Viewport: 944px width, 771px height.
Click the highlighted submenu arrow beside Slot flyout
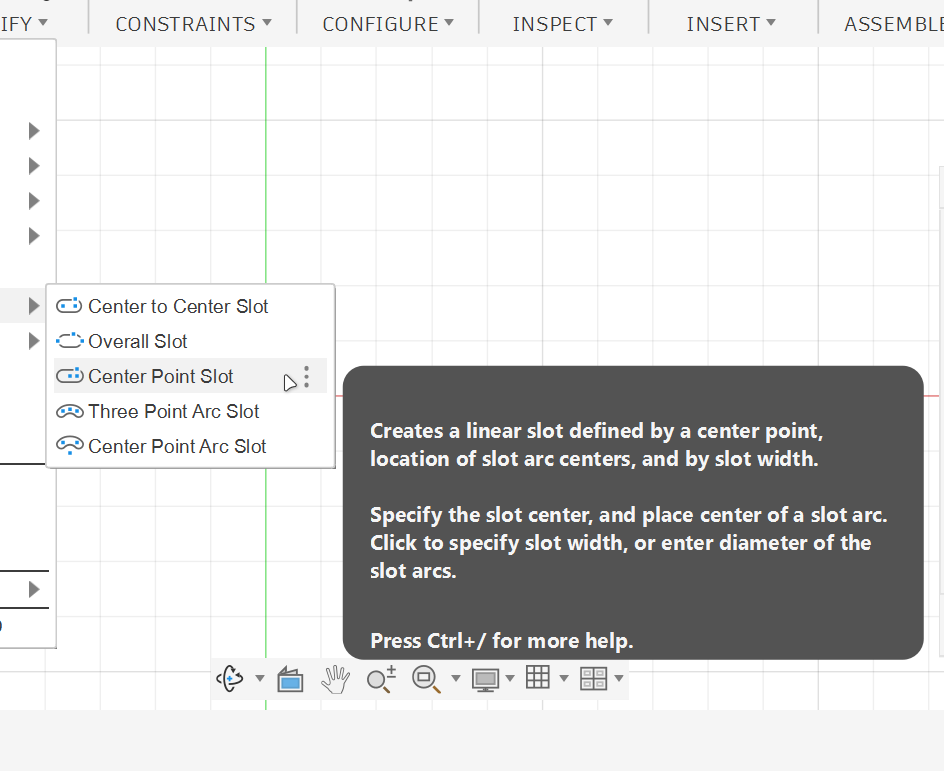coord(34,306)
